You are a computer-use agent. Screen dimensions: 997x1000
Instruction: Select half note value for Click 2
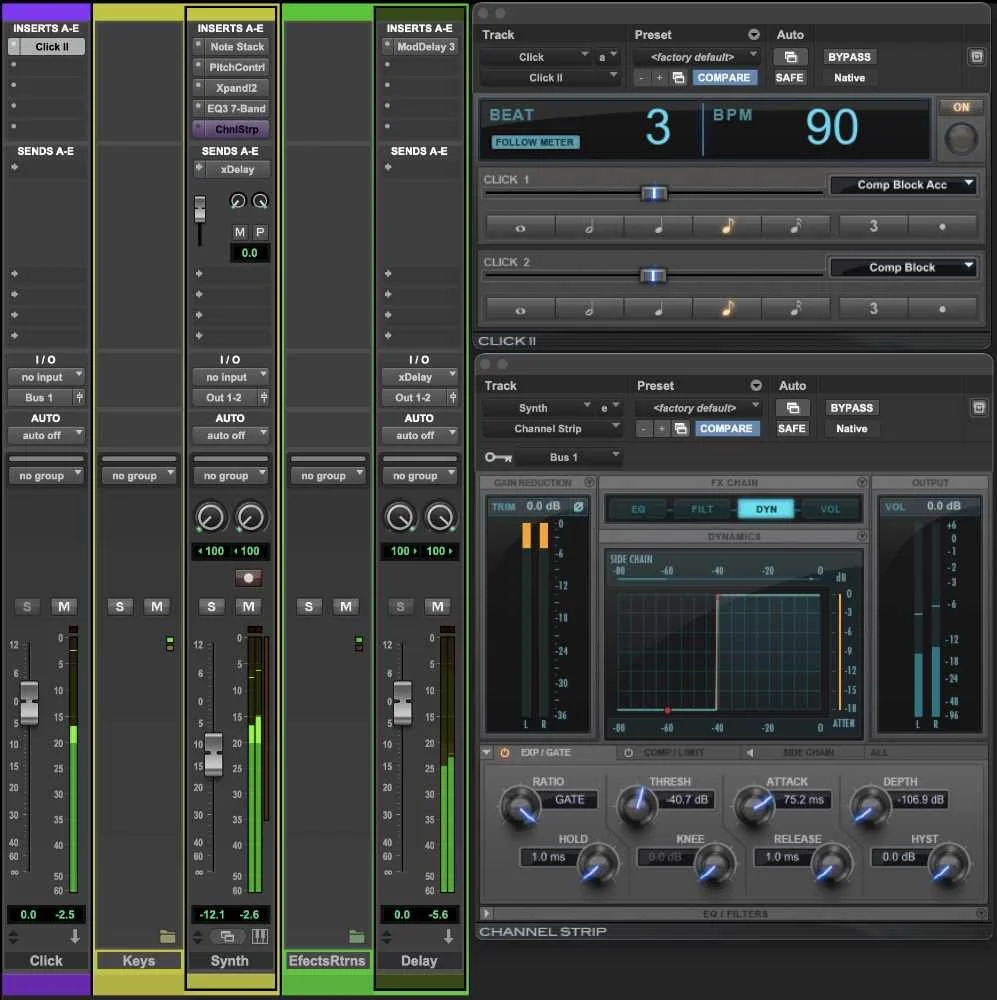[589, 309]
